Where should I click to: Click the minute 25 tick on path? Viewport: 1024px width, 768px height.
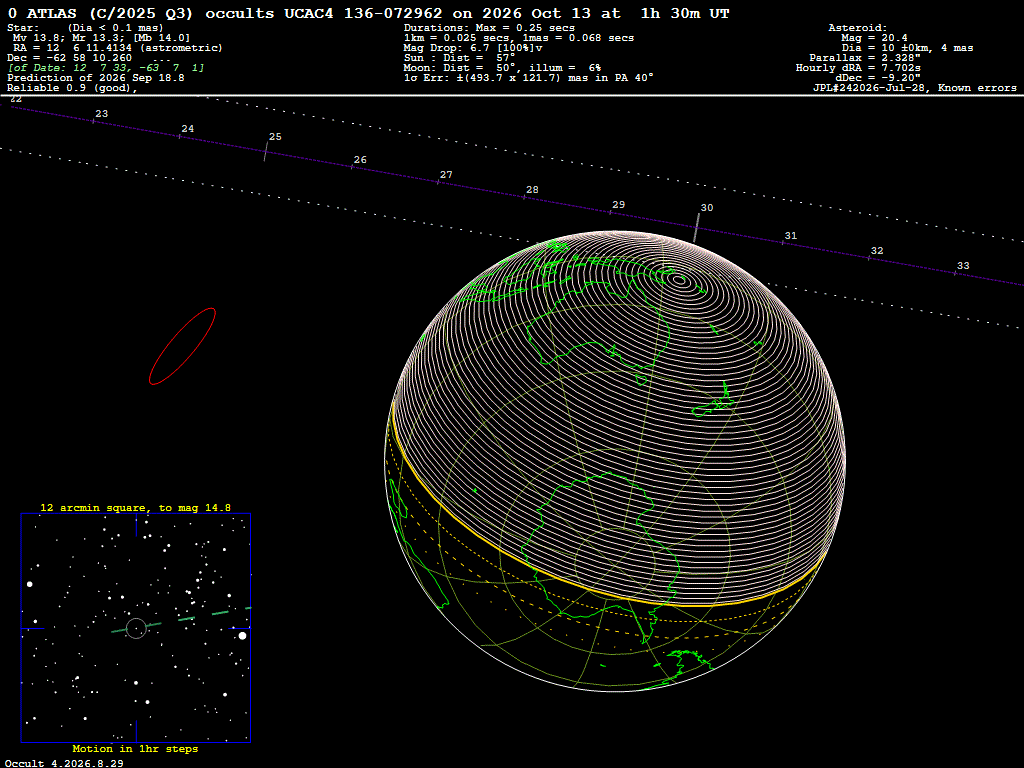tap(266, 152)
